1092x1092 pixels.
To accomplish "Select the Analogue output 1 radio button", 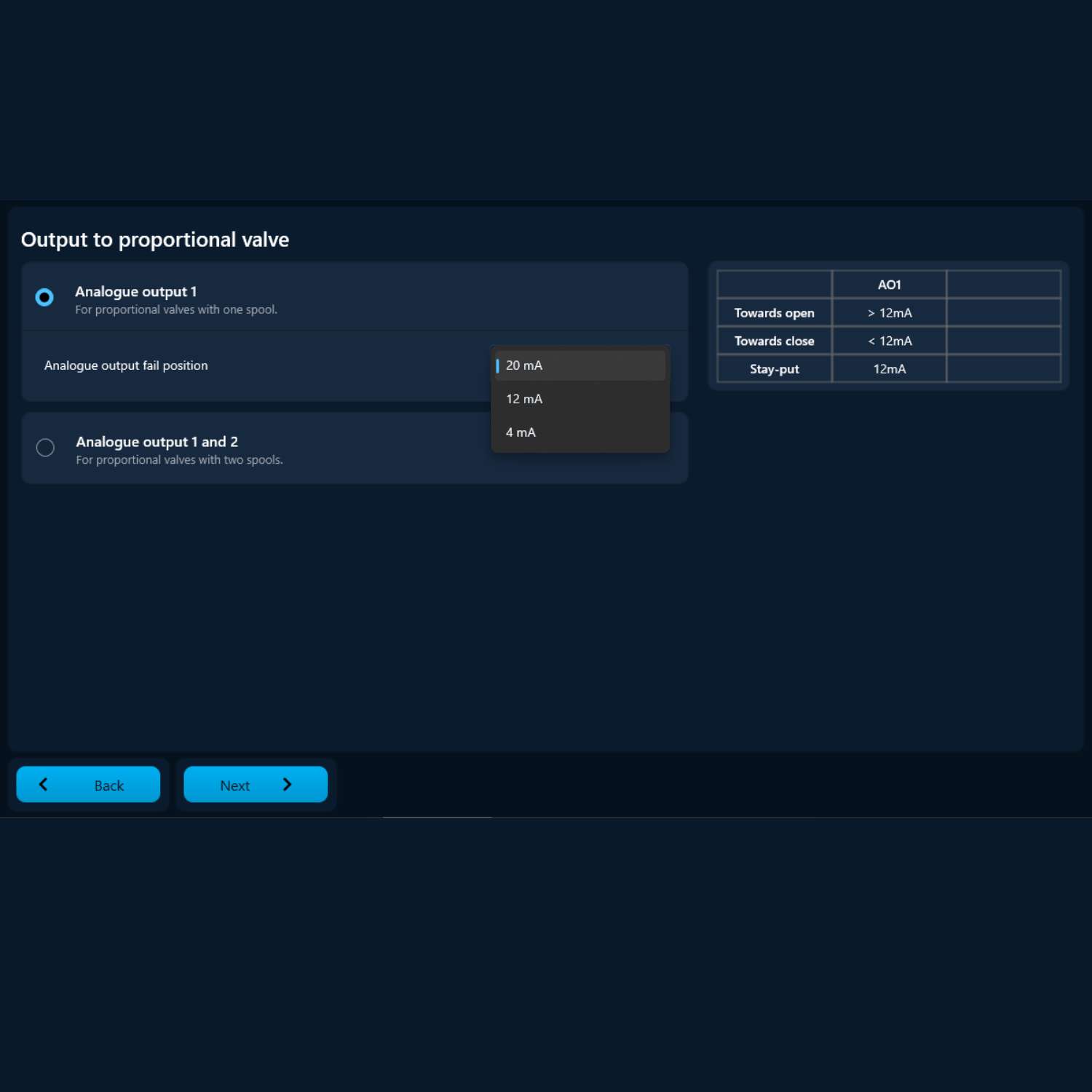I will click(44, 297).
